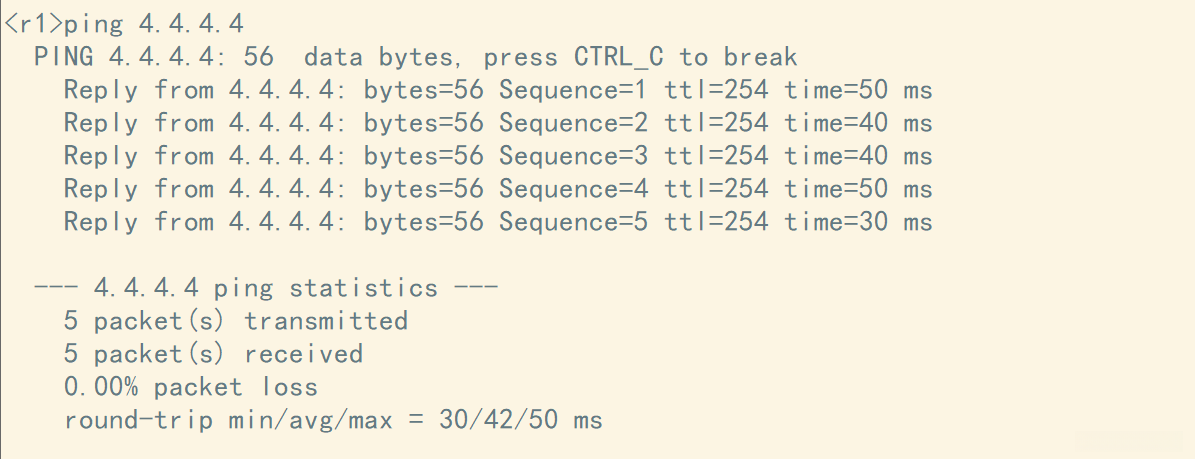Select the "0.00% packet loss" line
This screenshot has width=1195, height=459.
coord(191,387)
